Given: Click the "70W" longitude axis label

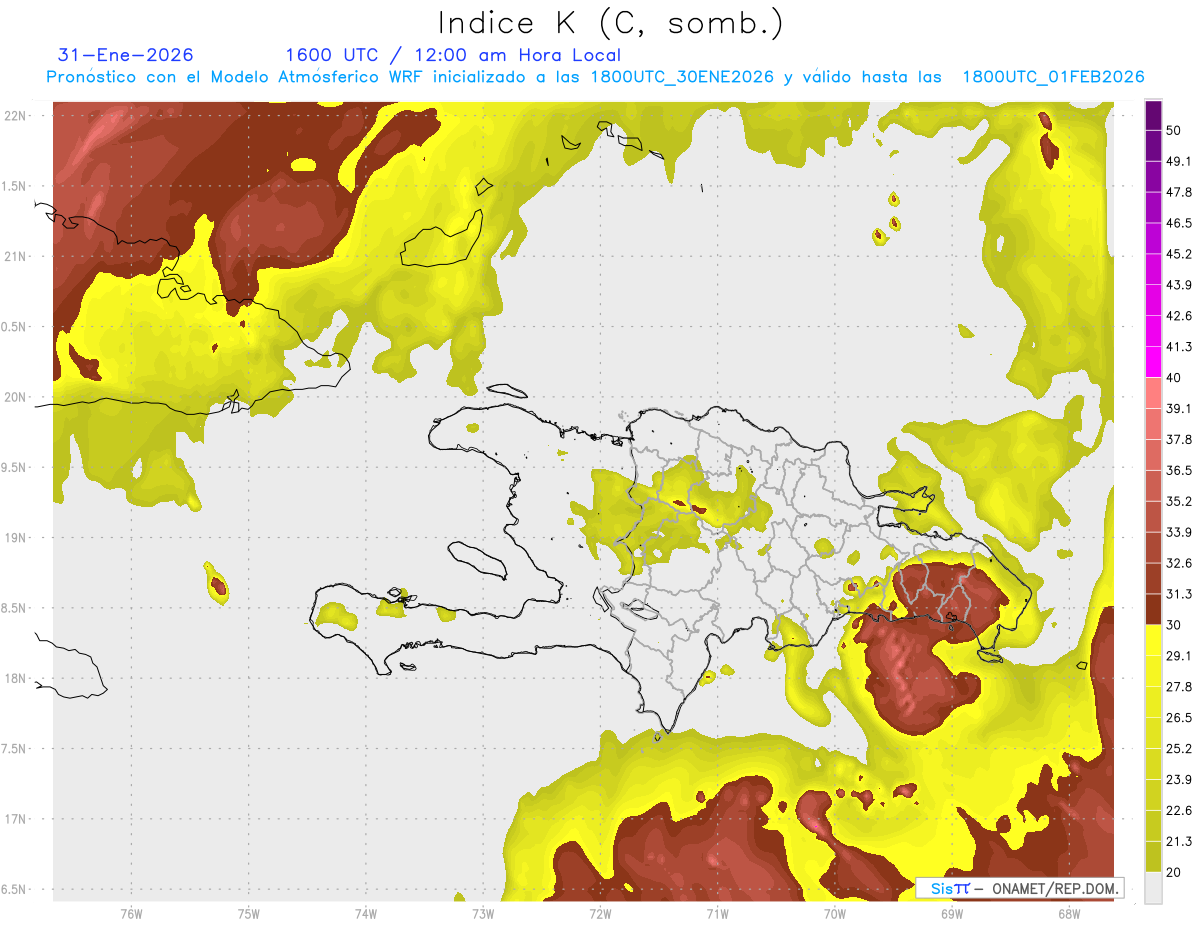Looking at the screenshot, I should (834, 914).
